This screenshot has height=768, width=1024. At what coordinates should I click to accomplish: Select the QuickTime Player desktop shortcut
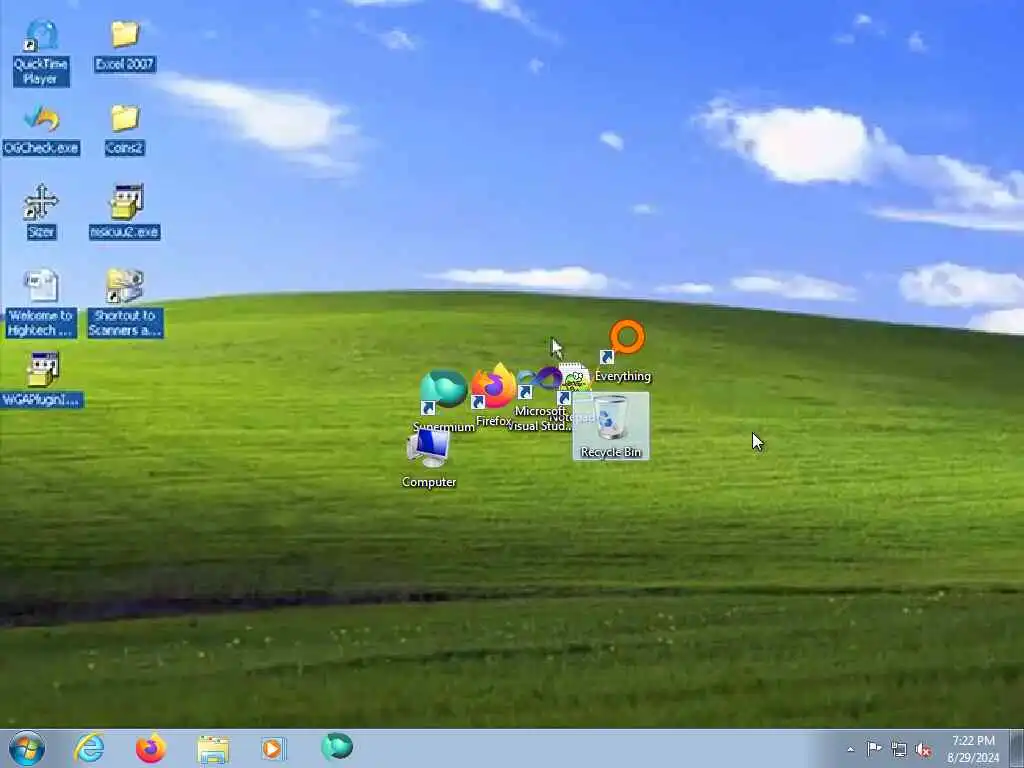click(x=41, y=52)
